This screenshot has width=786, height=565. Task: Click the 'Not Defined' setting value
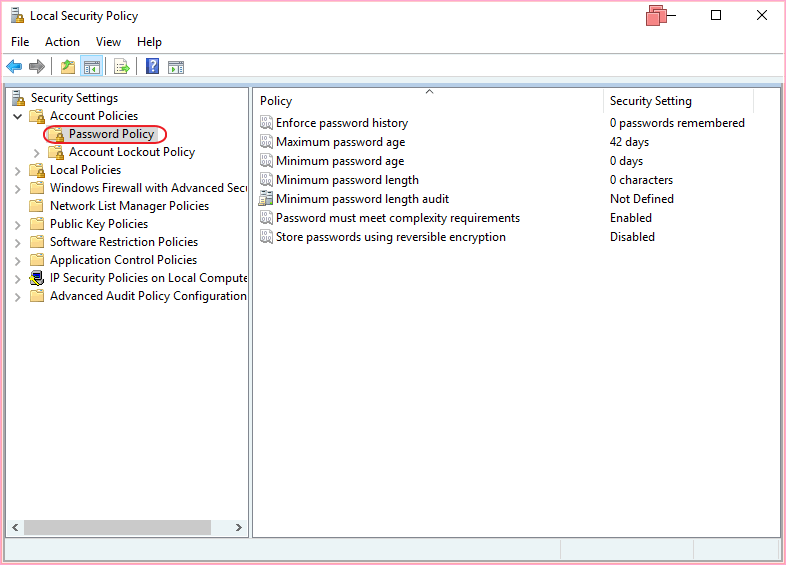tap(642, 199)
